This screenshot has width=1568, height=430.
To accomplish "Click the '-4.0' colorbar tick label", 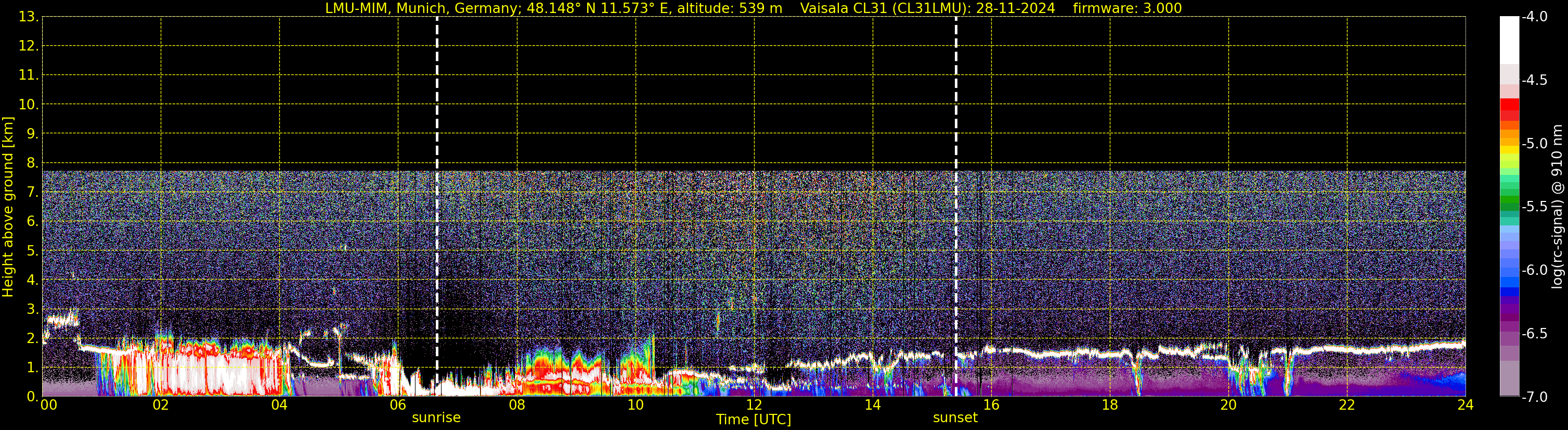I will [x=1535, y=17].
